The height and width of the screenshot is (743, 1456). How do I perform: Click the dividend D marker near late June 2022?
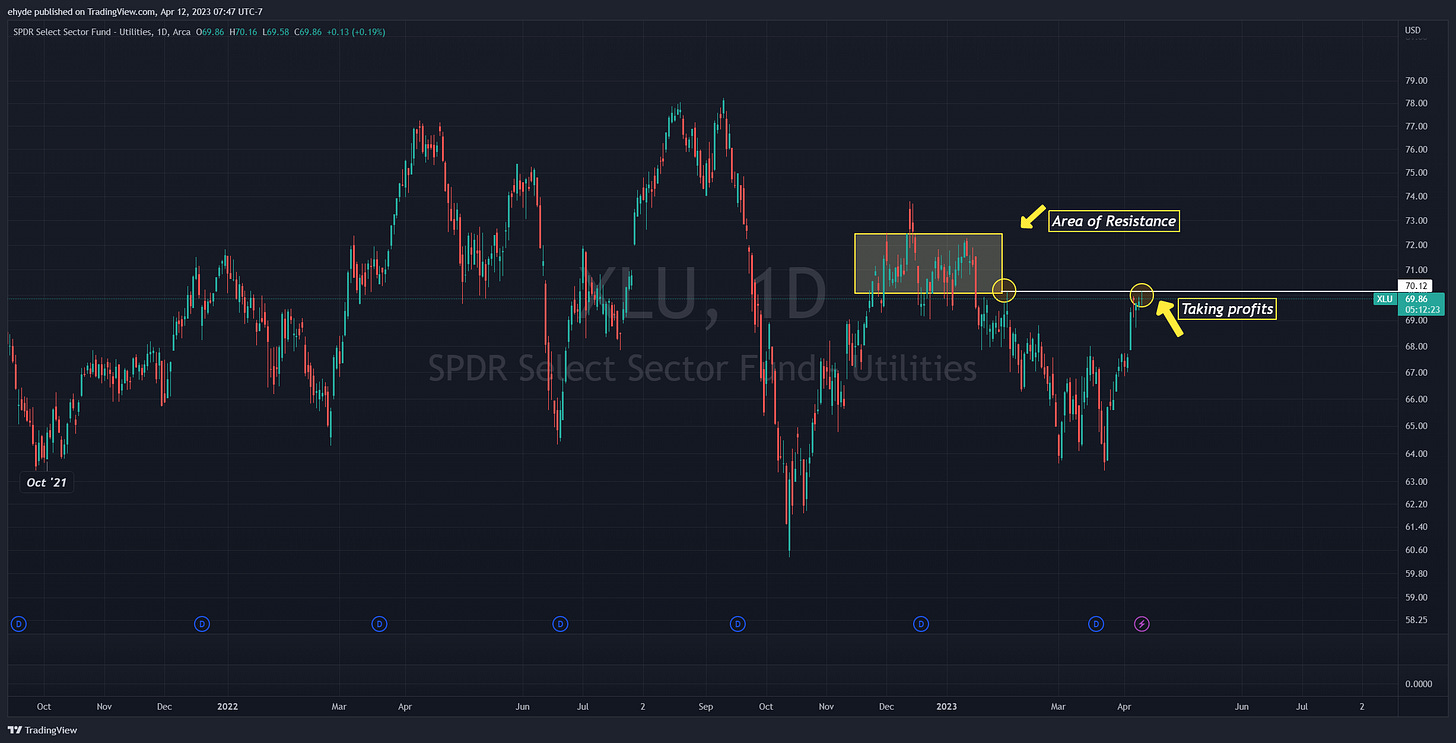560,624
